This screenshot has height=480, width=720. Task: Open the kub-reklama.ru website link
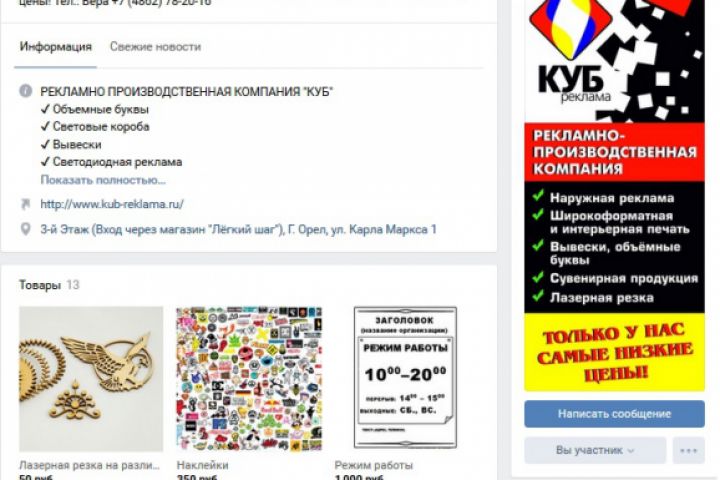(x=112, y=204)
